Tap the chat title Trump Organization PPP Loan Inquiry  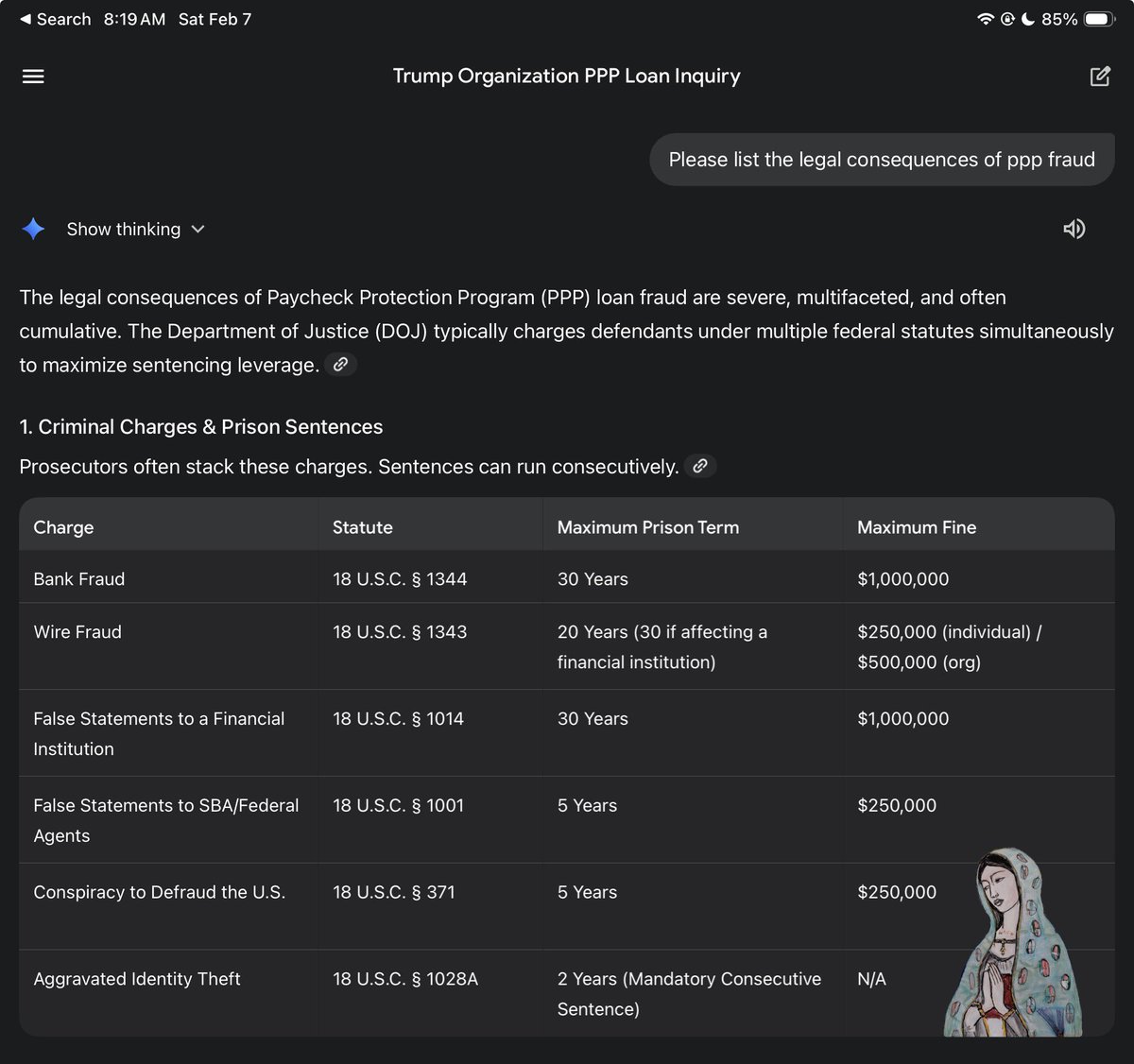pos(567,77)
